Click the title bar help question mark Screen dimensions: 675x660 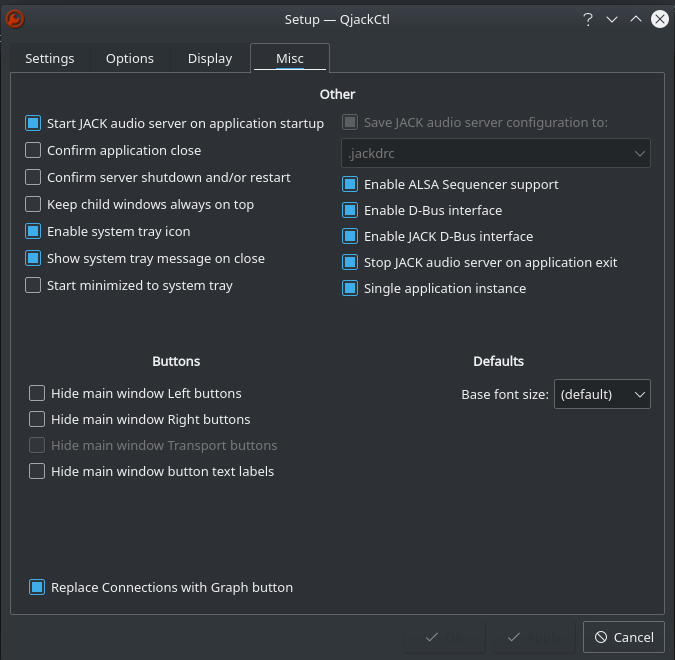tap(587, 19)
